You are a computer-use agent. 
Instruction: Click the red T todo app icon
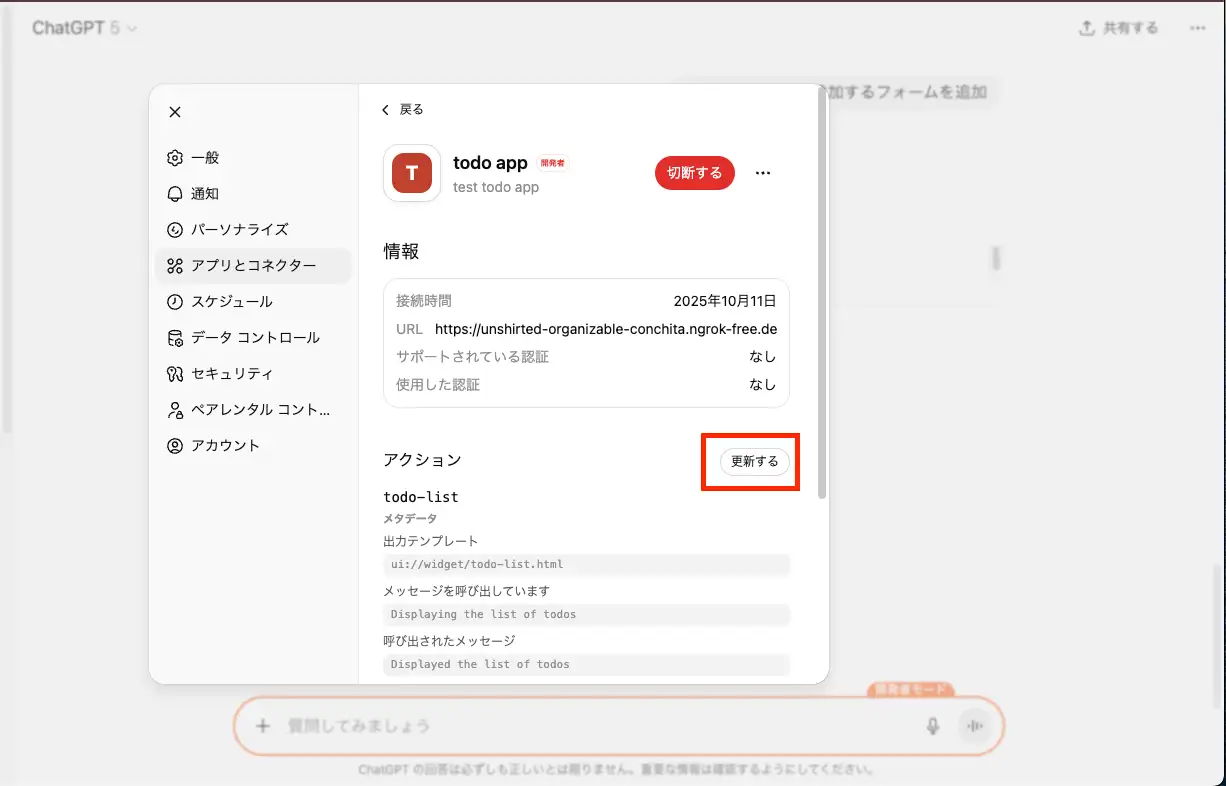[412, 173]
